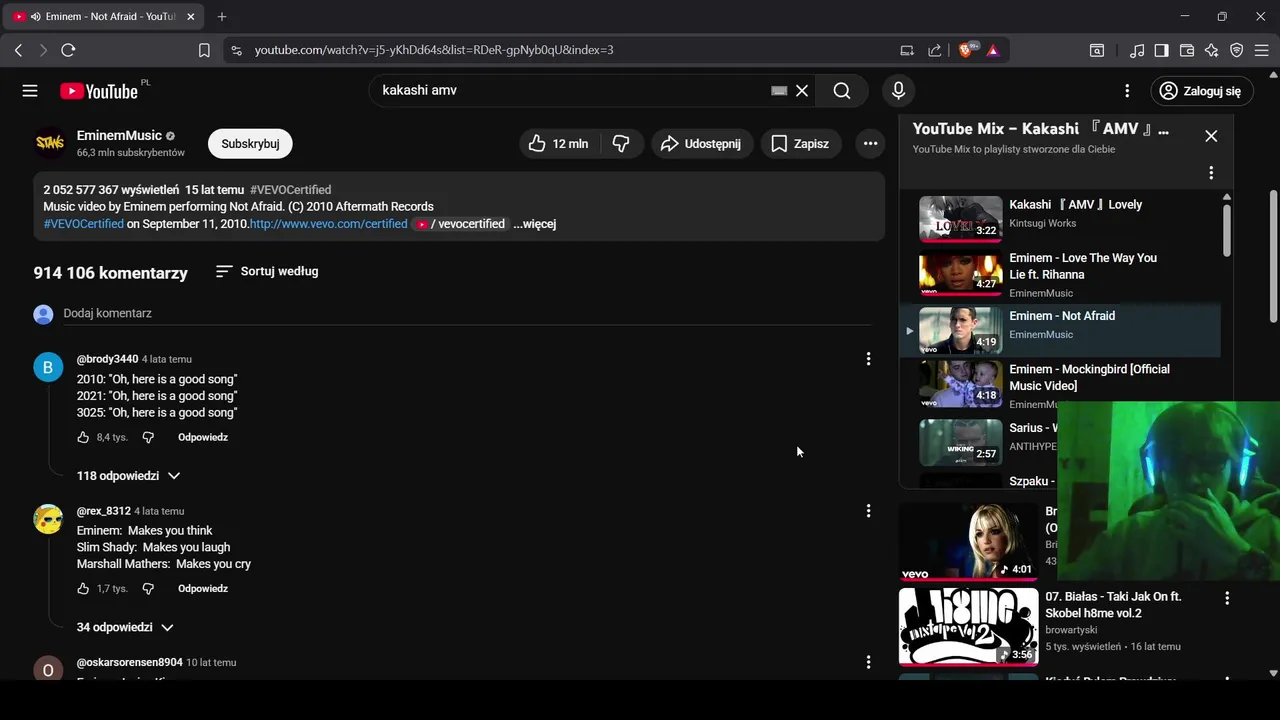The image size is (1280, 720).
Task: Open Sortuj według comment sorting
Action: tap(267, 271)
